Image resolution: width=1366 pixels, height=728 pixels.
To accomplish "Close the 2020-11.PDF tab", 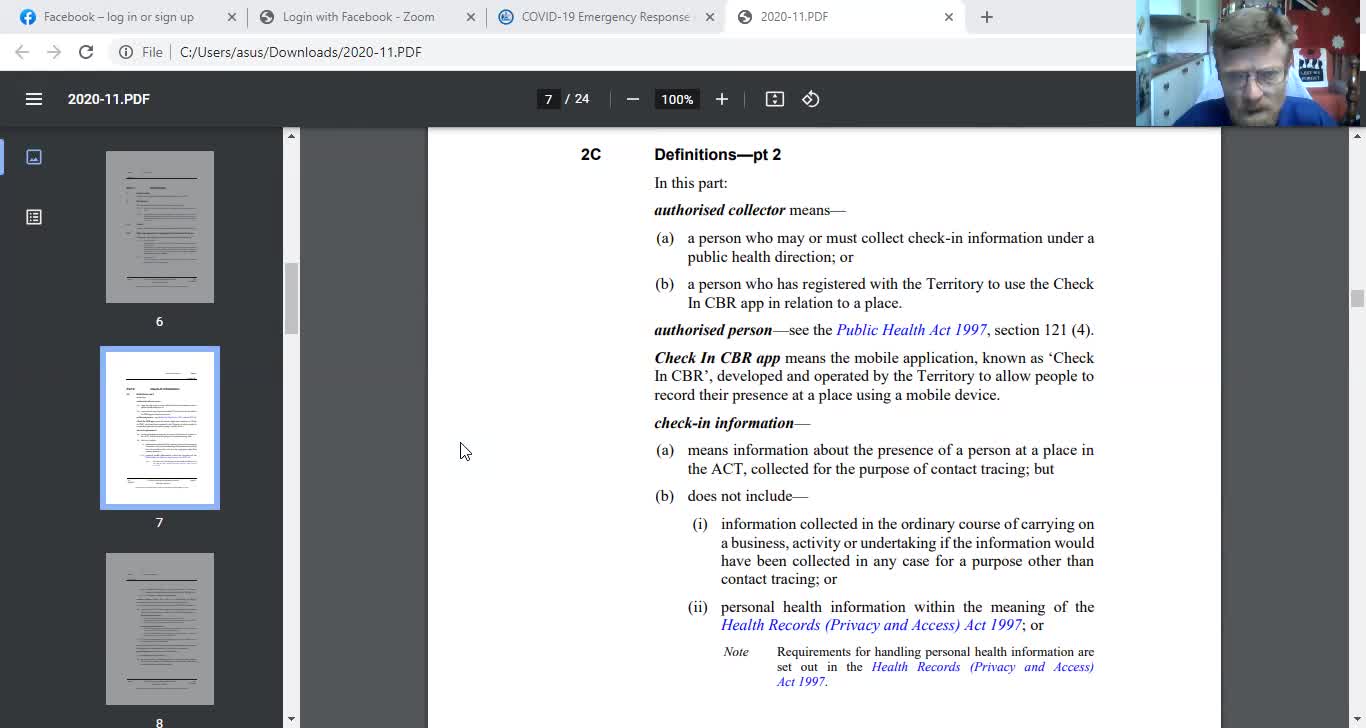I will [x=949, y=17].
